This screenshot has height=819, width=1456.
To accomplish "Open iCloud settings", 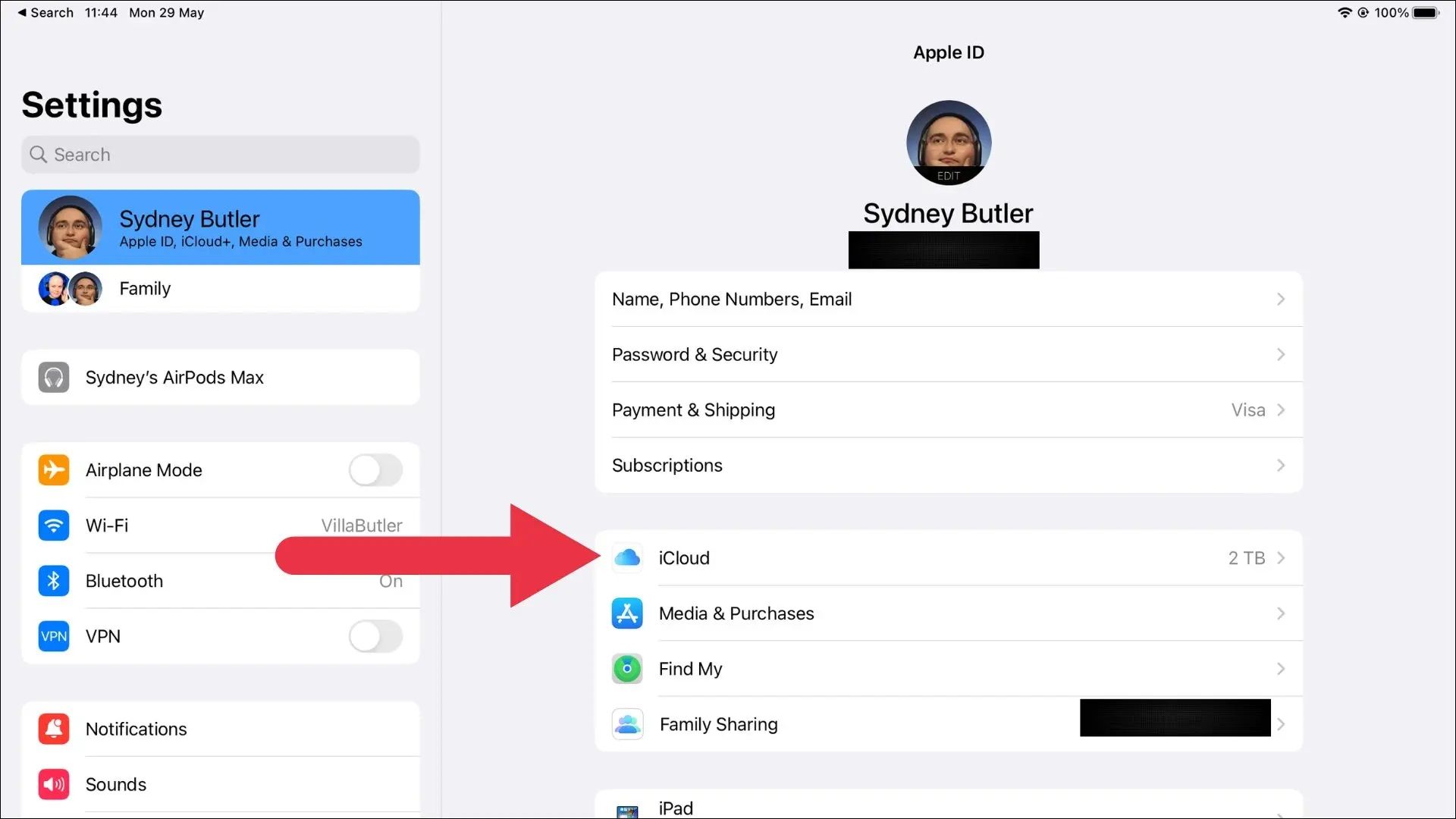I will point(947,558).
